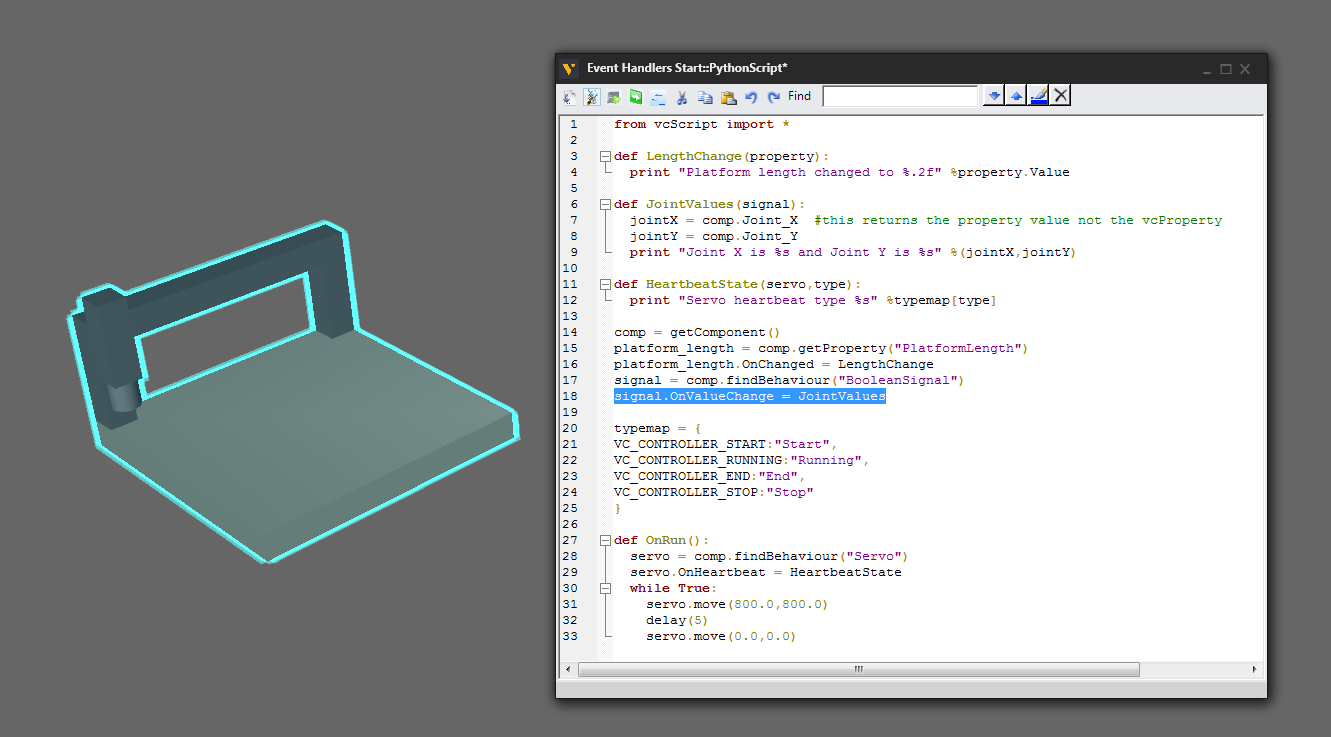Image resolution: width=1331 pixels, height=737 pixels.
Task: Close the PythonScript editor window
Action: click(x=1245, y=69)
